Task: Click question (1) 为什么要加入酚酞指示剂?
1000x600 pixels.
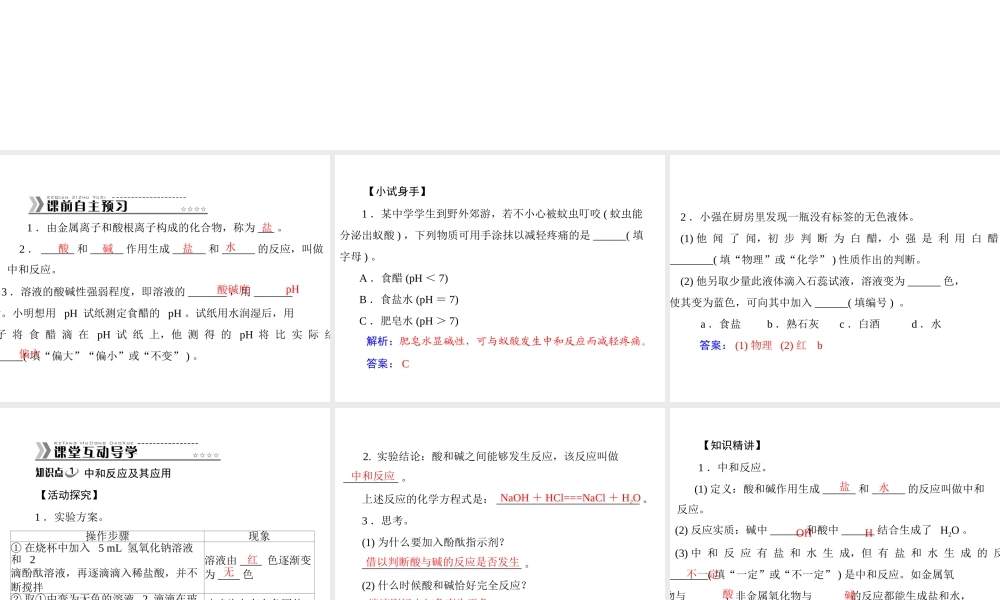Action: point(433,542)
